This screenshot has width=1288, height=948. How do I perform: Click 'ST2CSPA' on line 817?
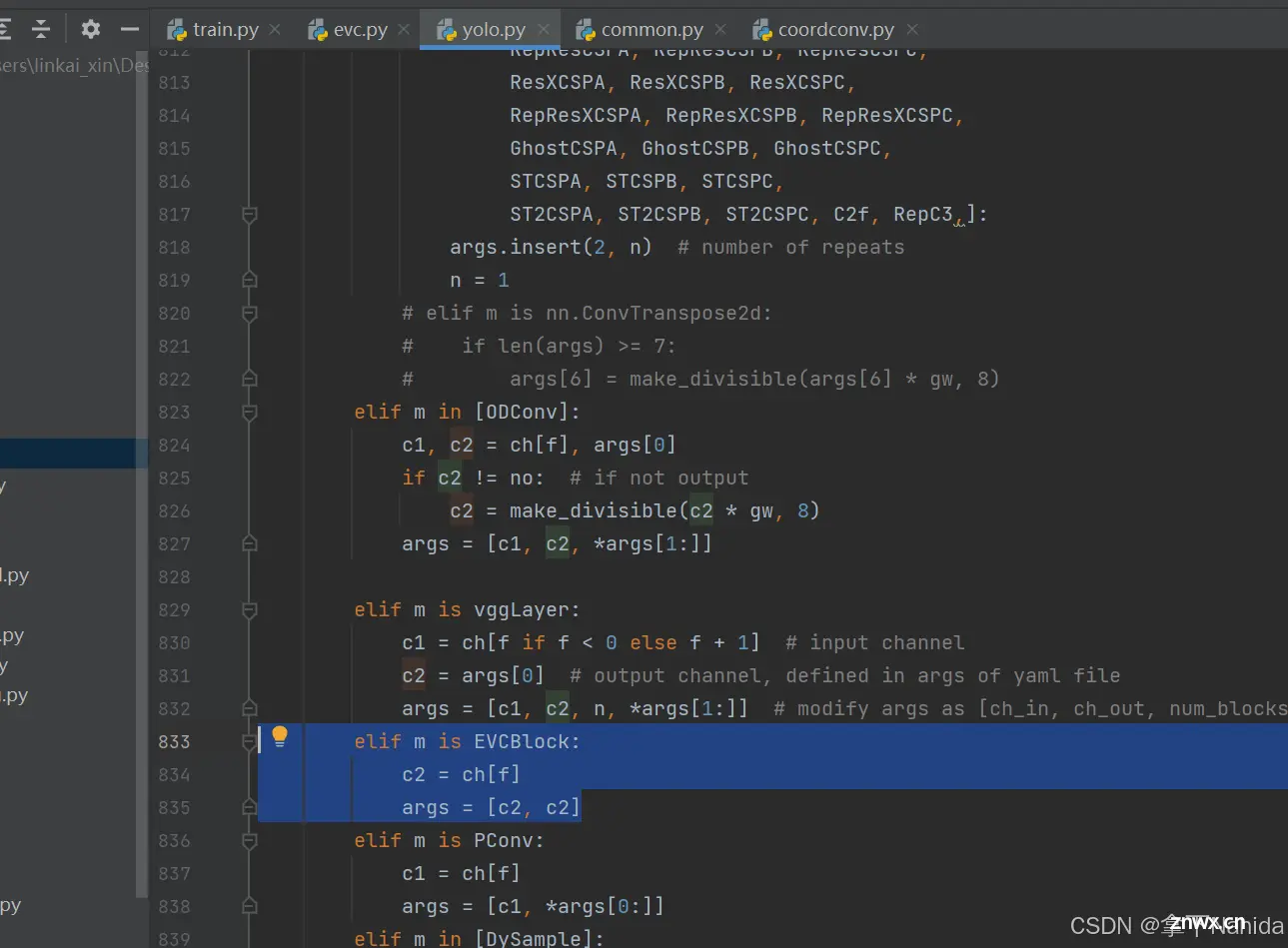[x=552, y=215]
